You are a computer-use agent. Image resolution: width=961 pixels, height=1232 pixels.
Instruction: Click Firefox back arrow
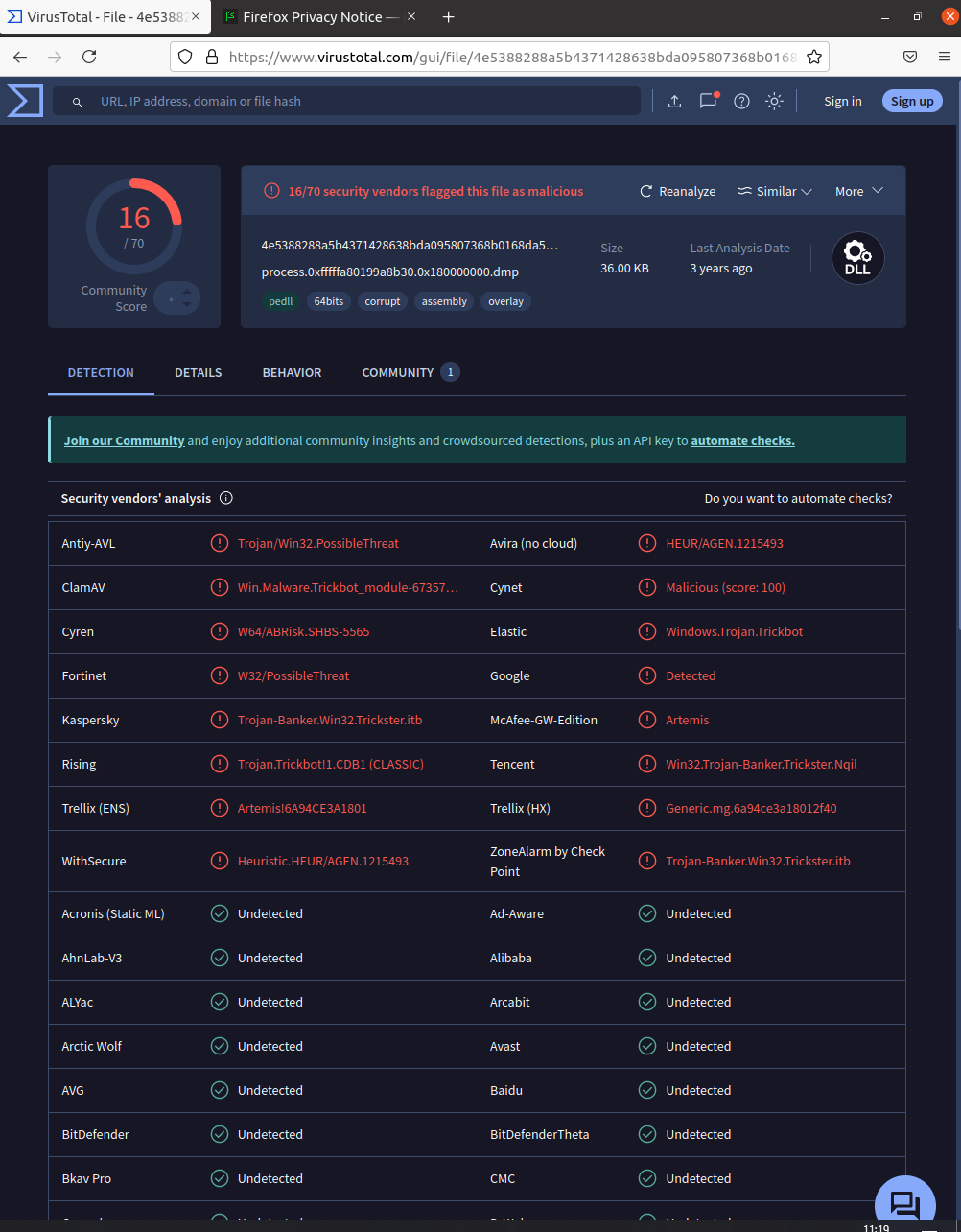click(20, 57)
